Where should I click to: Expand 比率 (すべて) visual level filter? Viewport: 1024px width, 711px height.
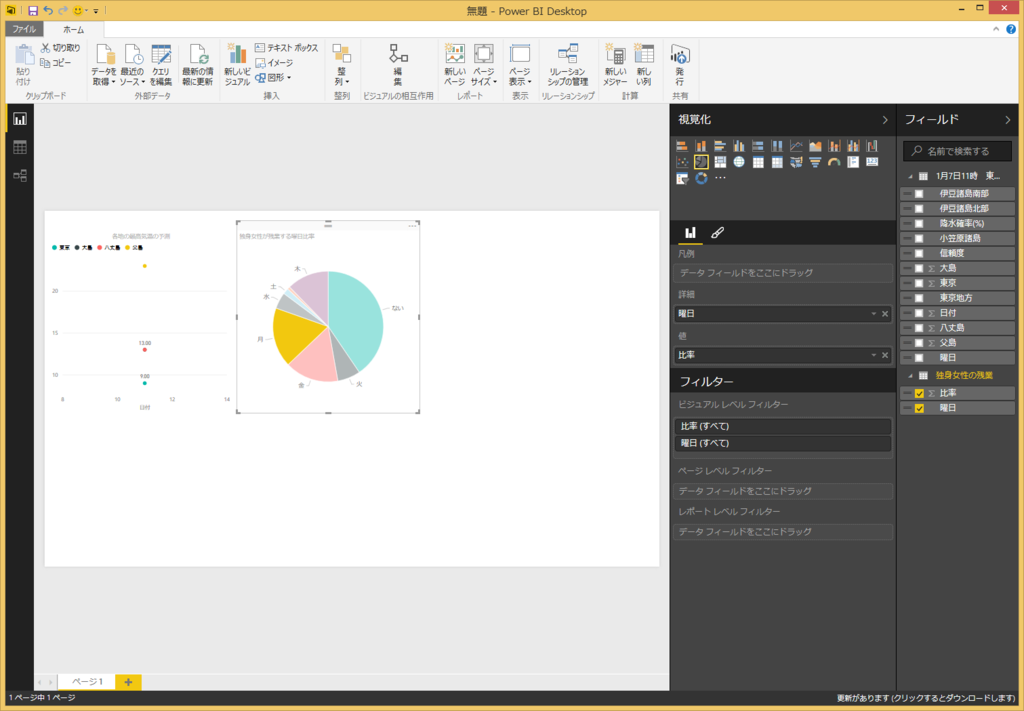[782, 426]
